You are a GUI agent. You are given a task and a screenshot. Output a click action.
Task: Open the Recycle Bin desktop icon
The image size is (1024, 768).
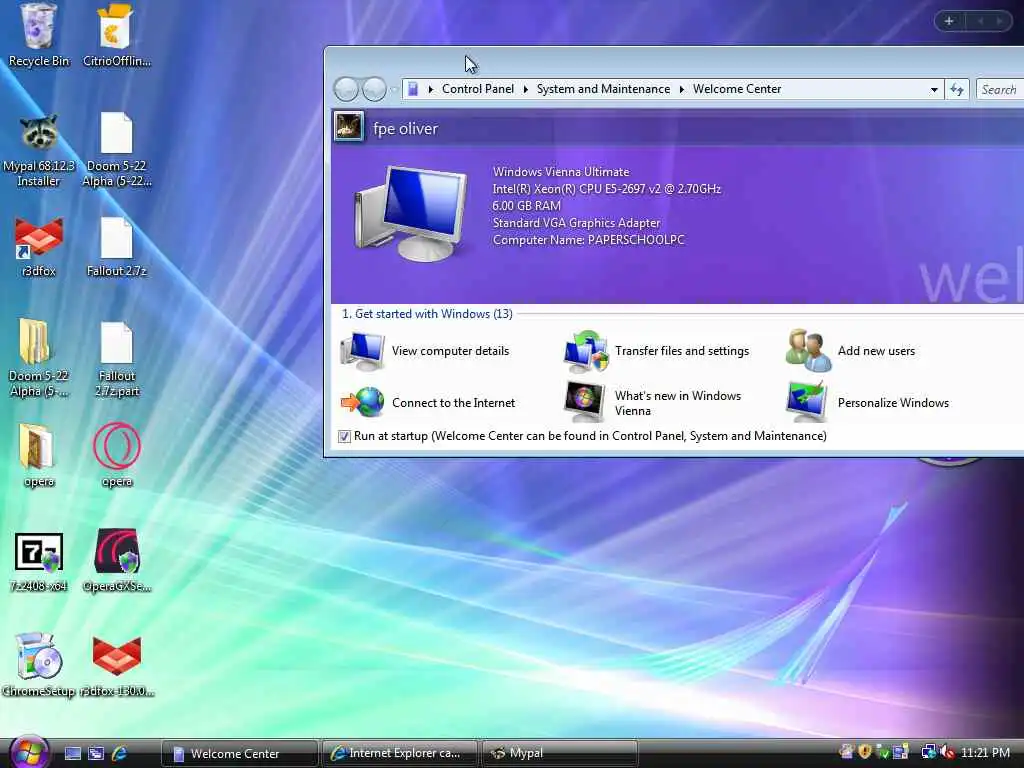point(39,26)
